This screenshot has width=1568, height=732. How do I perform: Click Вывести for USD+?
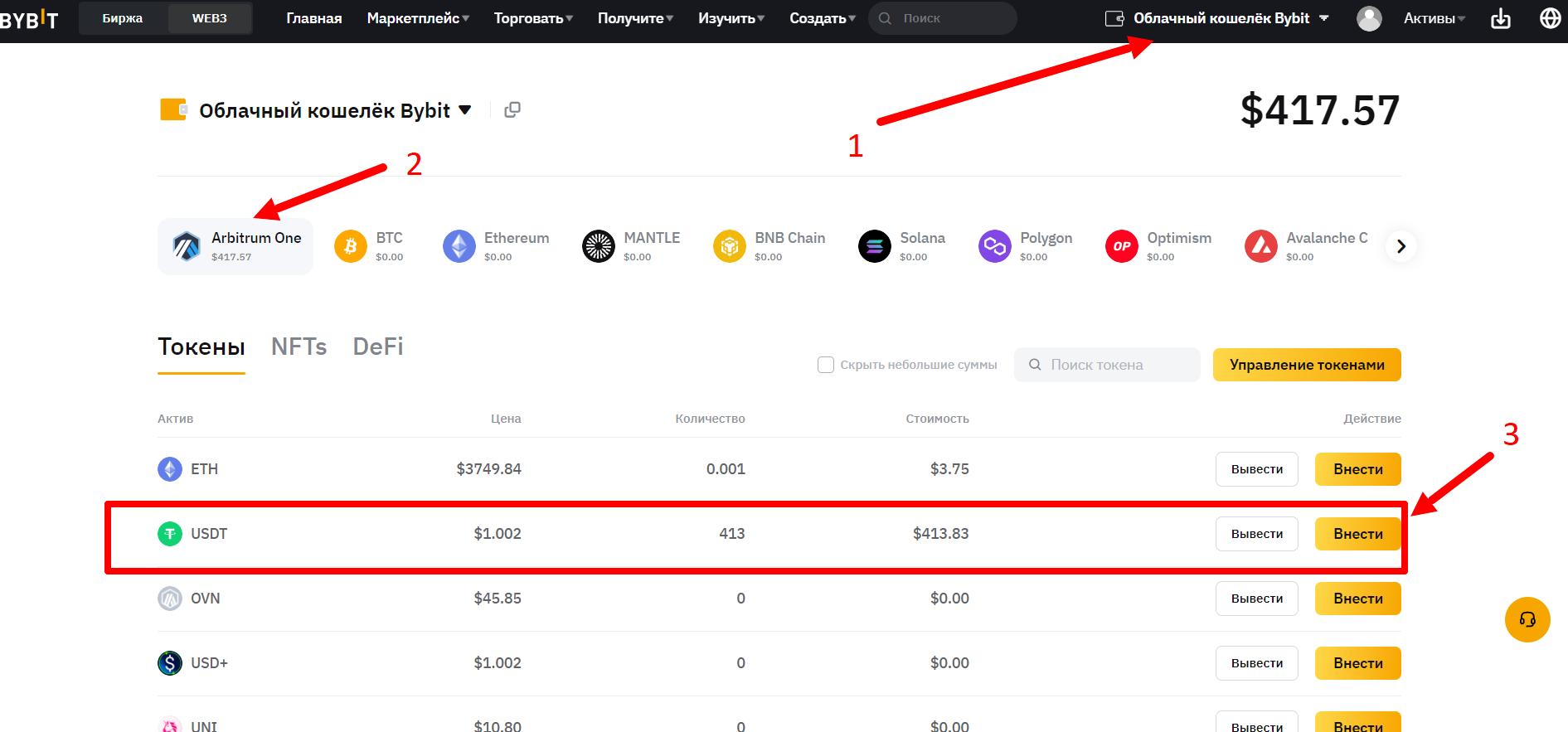tap(1257, 663)
